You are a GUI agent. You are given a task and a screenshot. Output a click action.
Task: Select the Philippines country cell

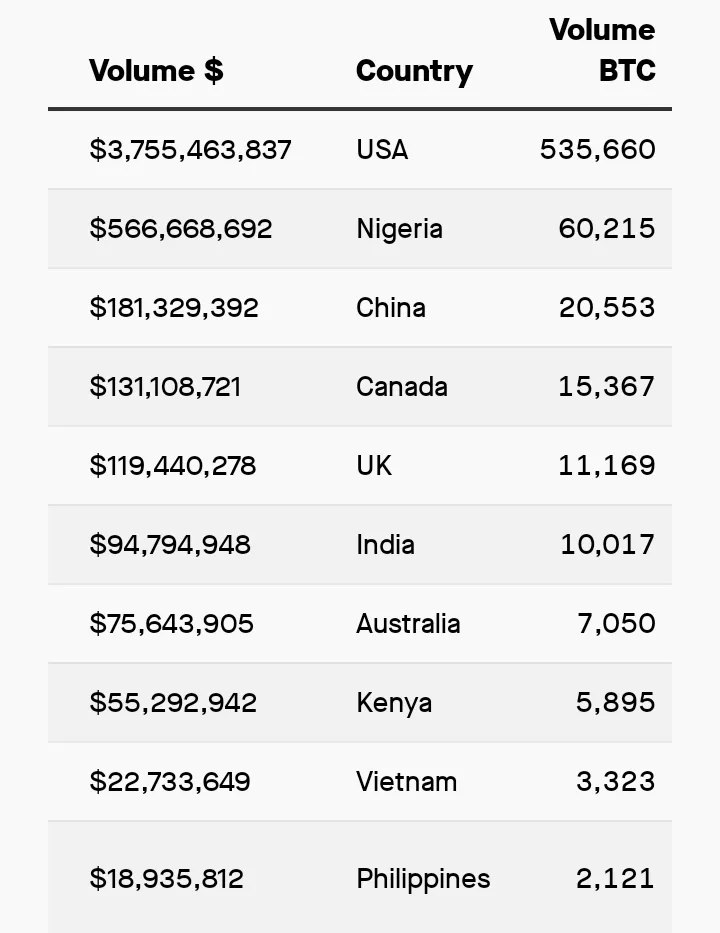pyautogui.click(x=423, y=879)
